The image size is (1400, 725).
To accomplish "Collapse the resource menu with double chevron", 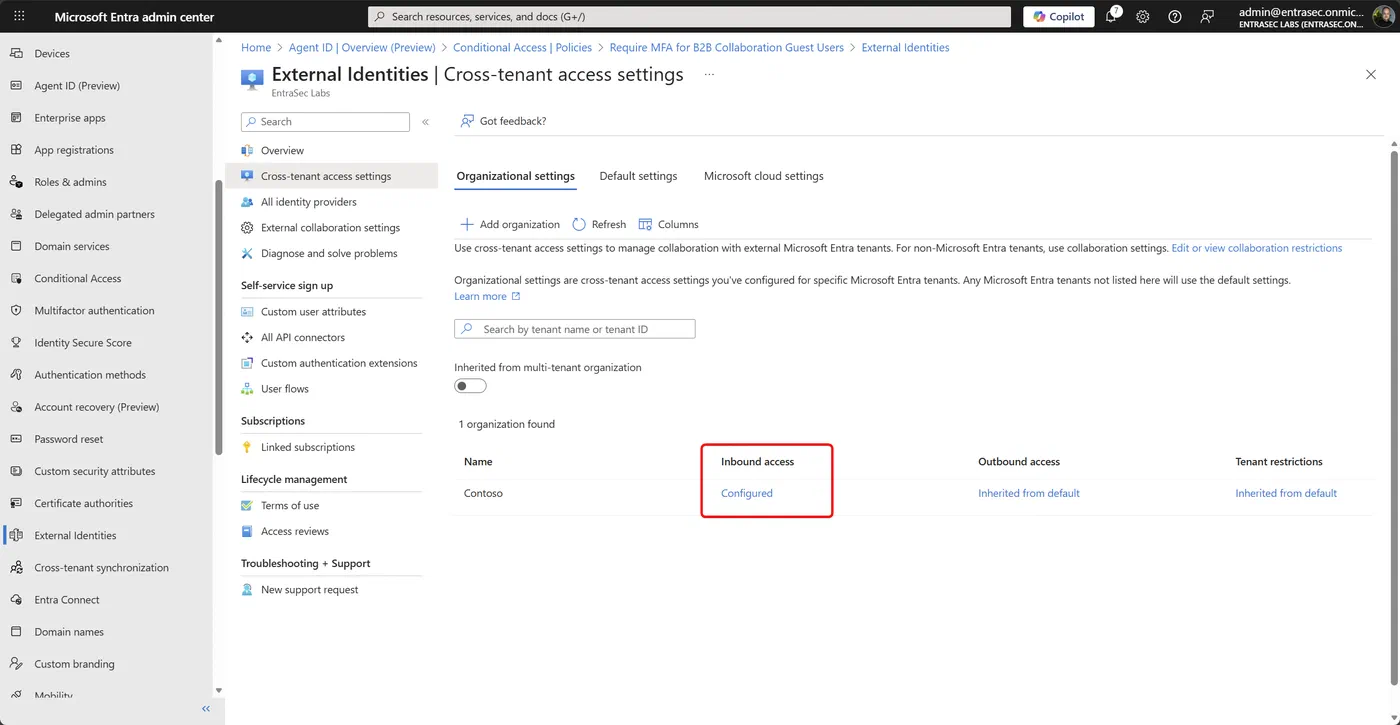I will tap(425, 122).
